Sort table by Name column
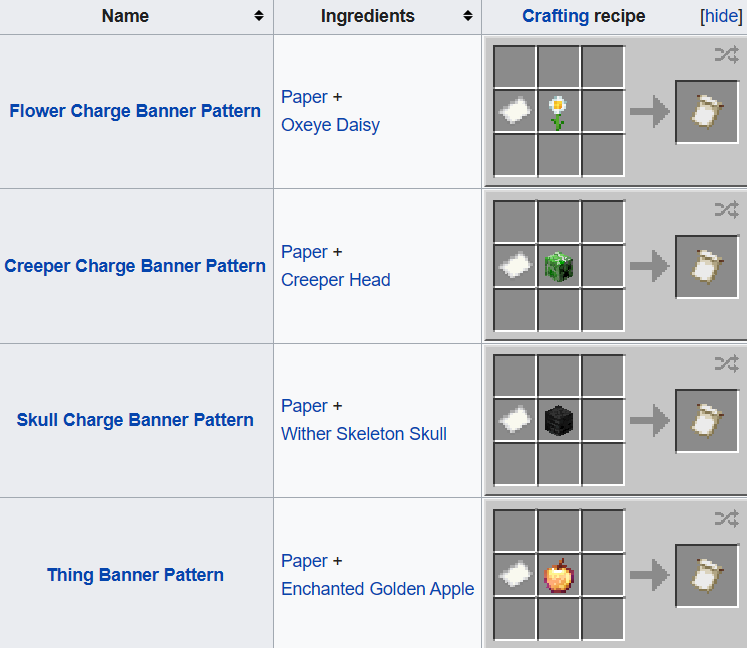The width and height of the screenshot is (747, 648). (x=259, y=16)
